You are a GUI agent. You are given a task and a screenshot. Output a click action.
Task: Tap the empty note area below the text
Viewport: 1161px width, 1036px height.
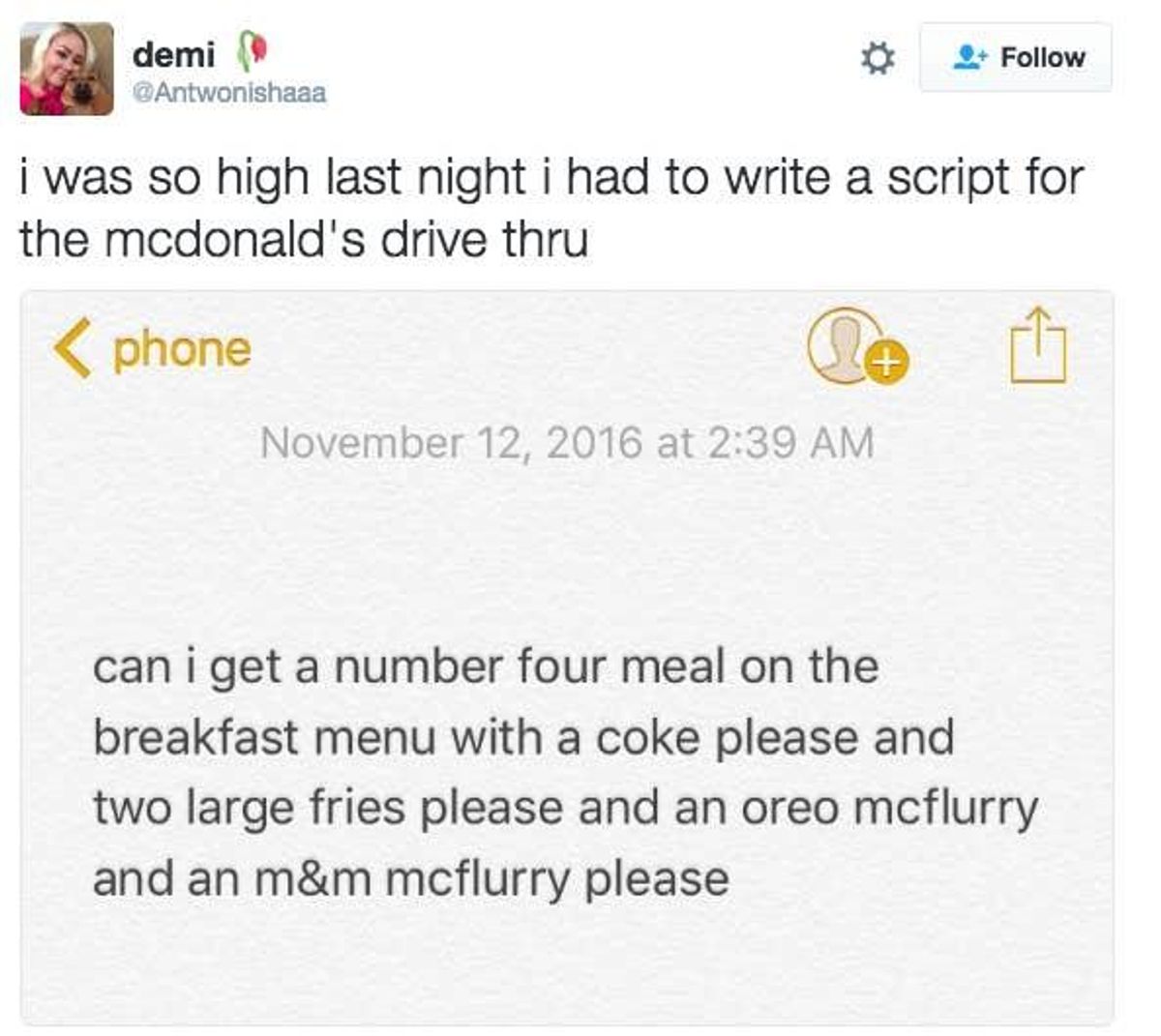click(x=567, y=962)
